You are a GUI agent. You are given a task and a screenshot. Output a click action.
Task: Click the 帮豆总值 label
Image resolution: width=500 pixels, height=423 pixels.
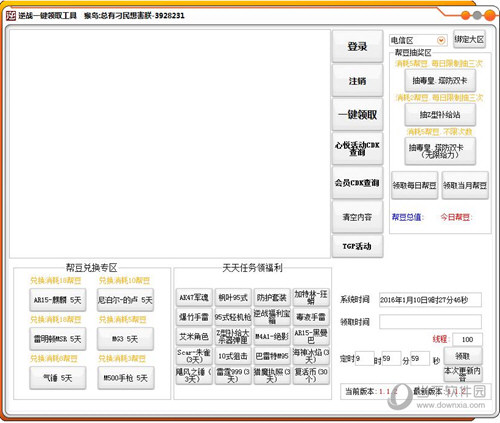(x=407, y=217)
